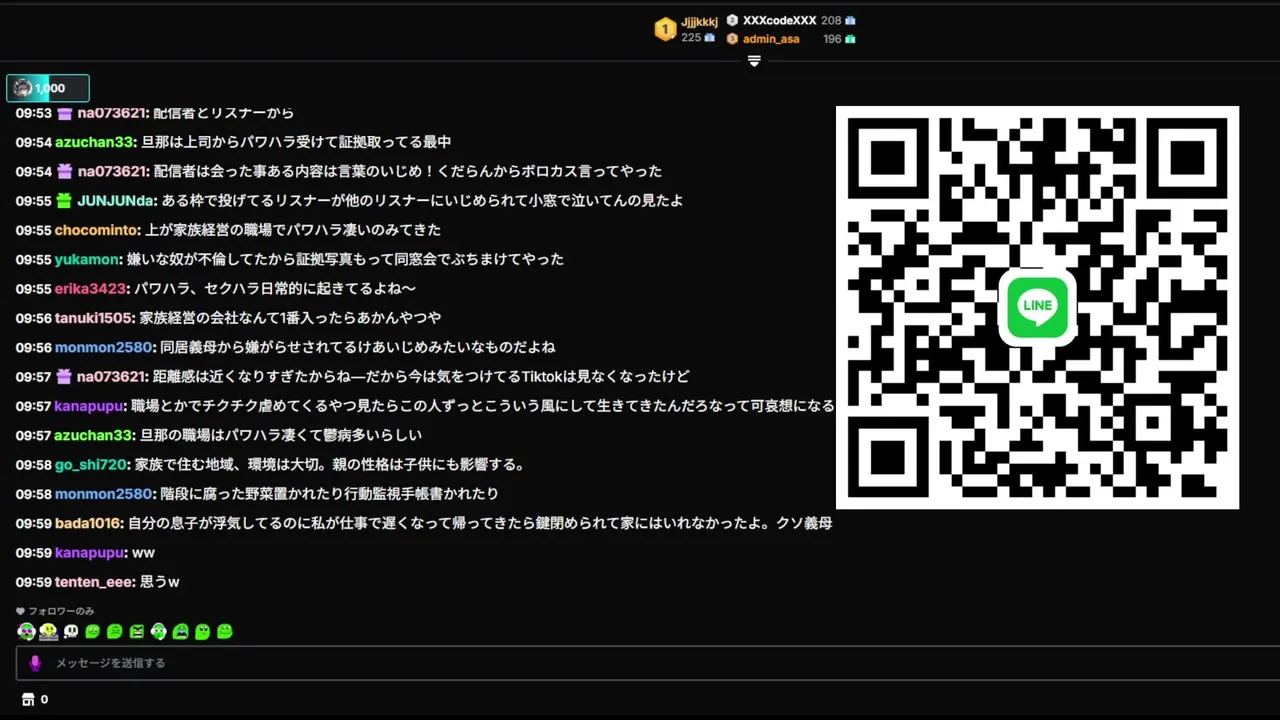Screen dimensions: 1280x720
Task: Click username go_shi720 in chat
Action: point(91,464)
